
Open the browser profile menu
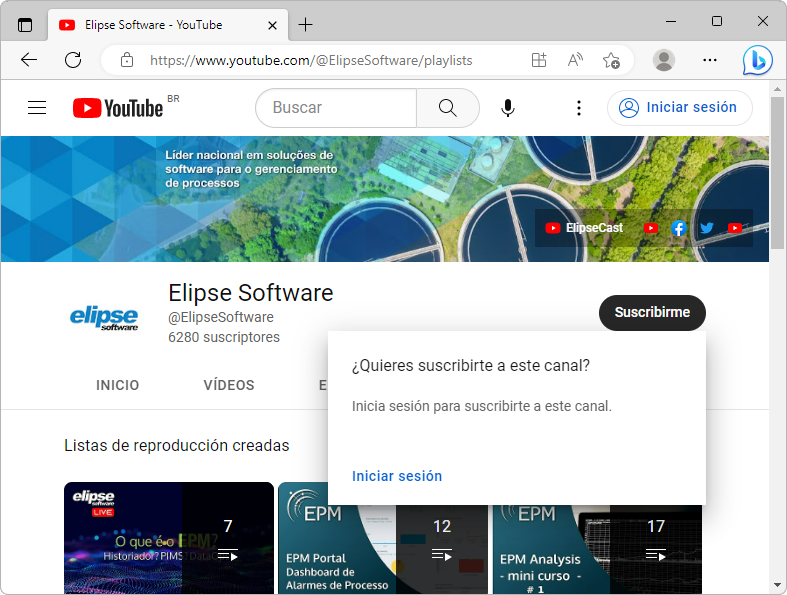663,60
